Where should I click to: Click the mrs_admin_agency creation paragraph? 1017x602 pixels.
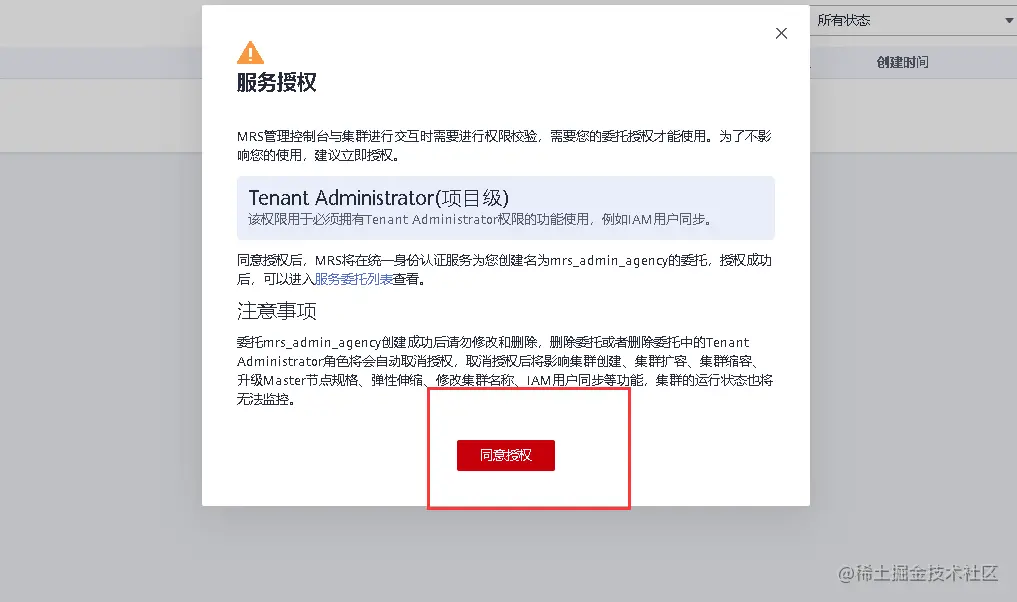click(x=504, y=269)
